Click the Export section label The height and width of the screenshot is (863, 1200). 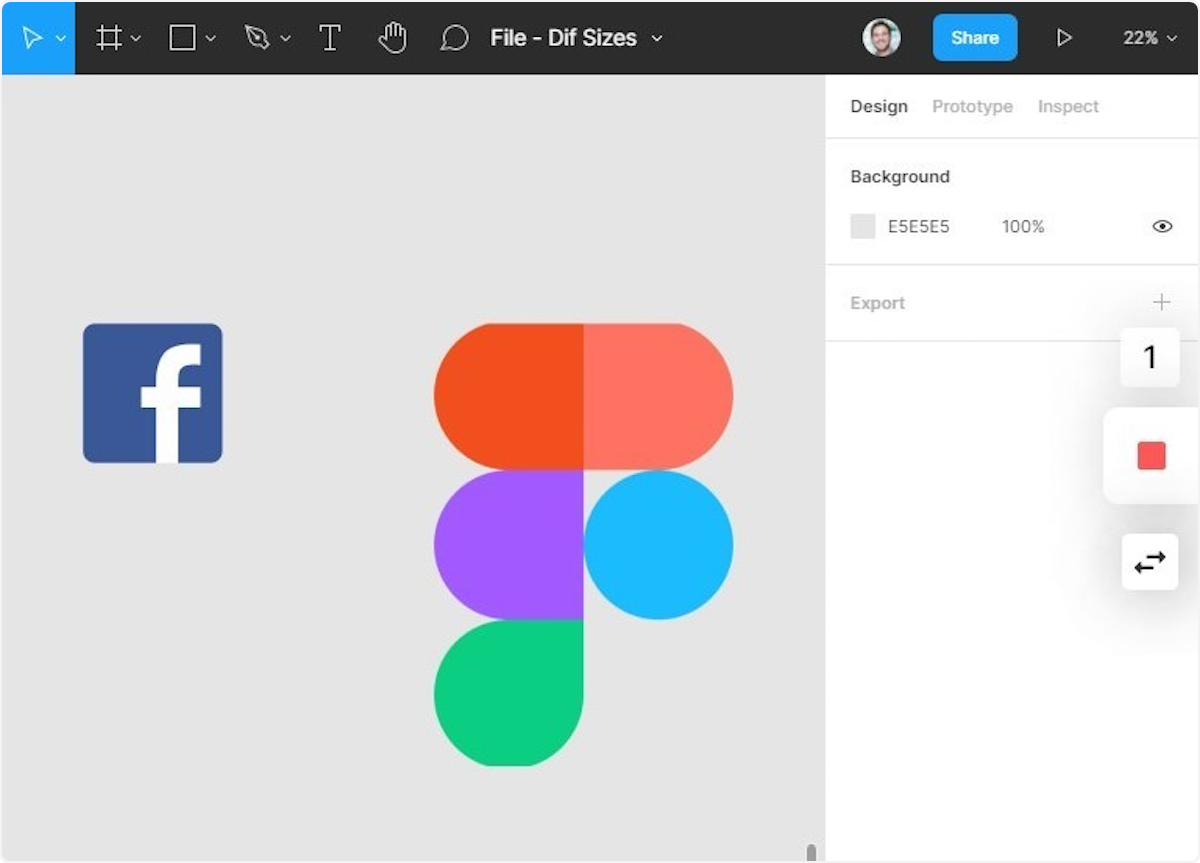point(877,303)
